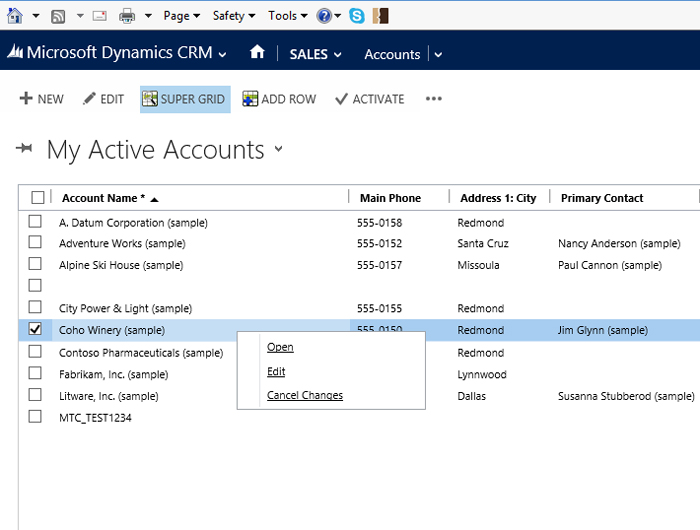Click the Activate checkmark command

click(369, 99)
